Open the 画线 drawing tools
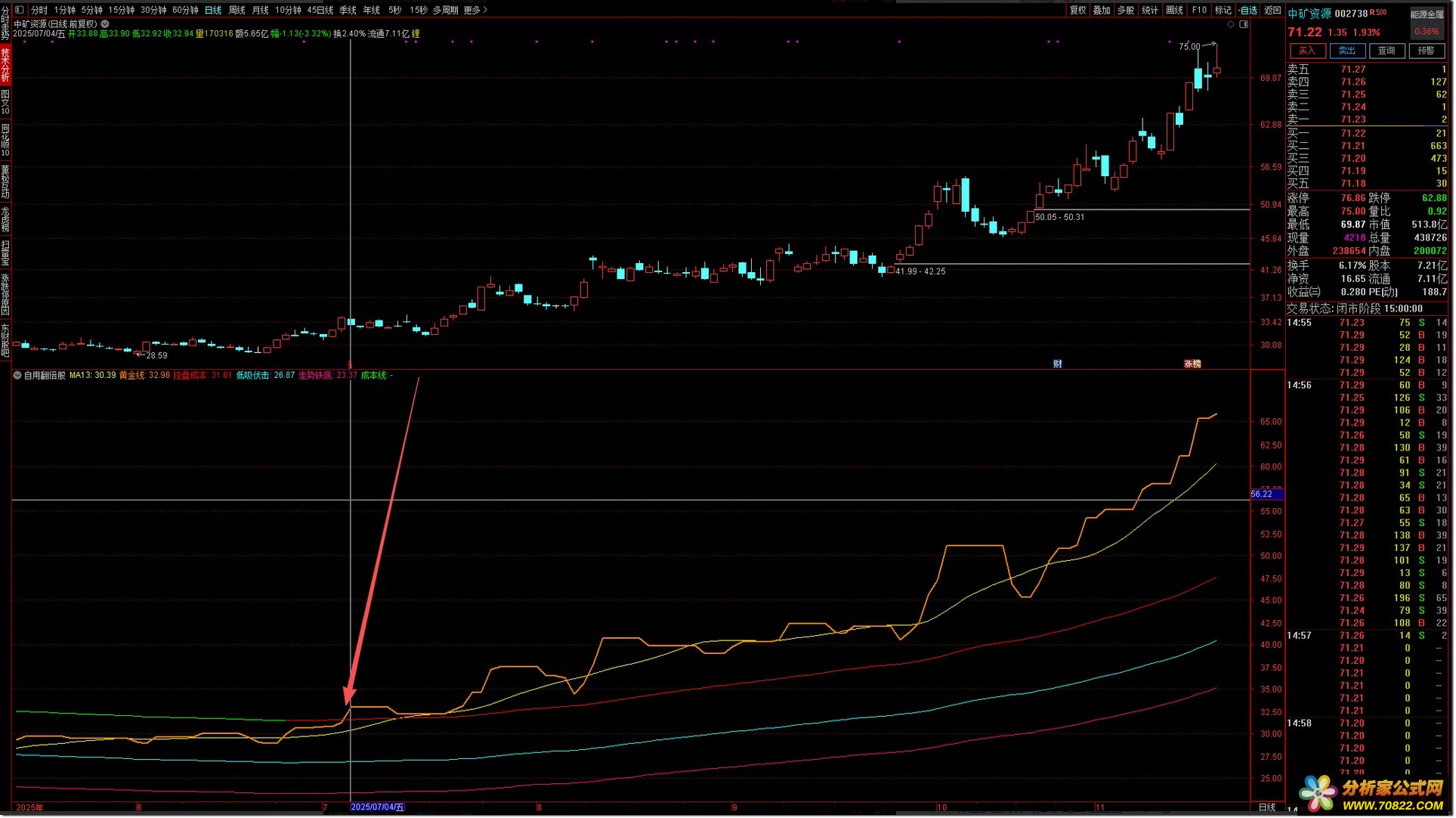Viewport: 1456px width, 818px height. point(1175,10)
